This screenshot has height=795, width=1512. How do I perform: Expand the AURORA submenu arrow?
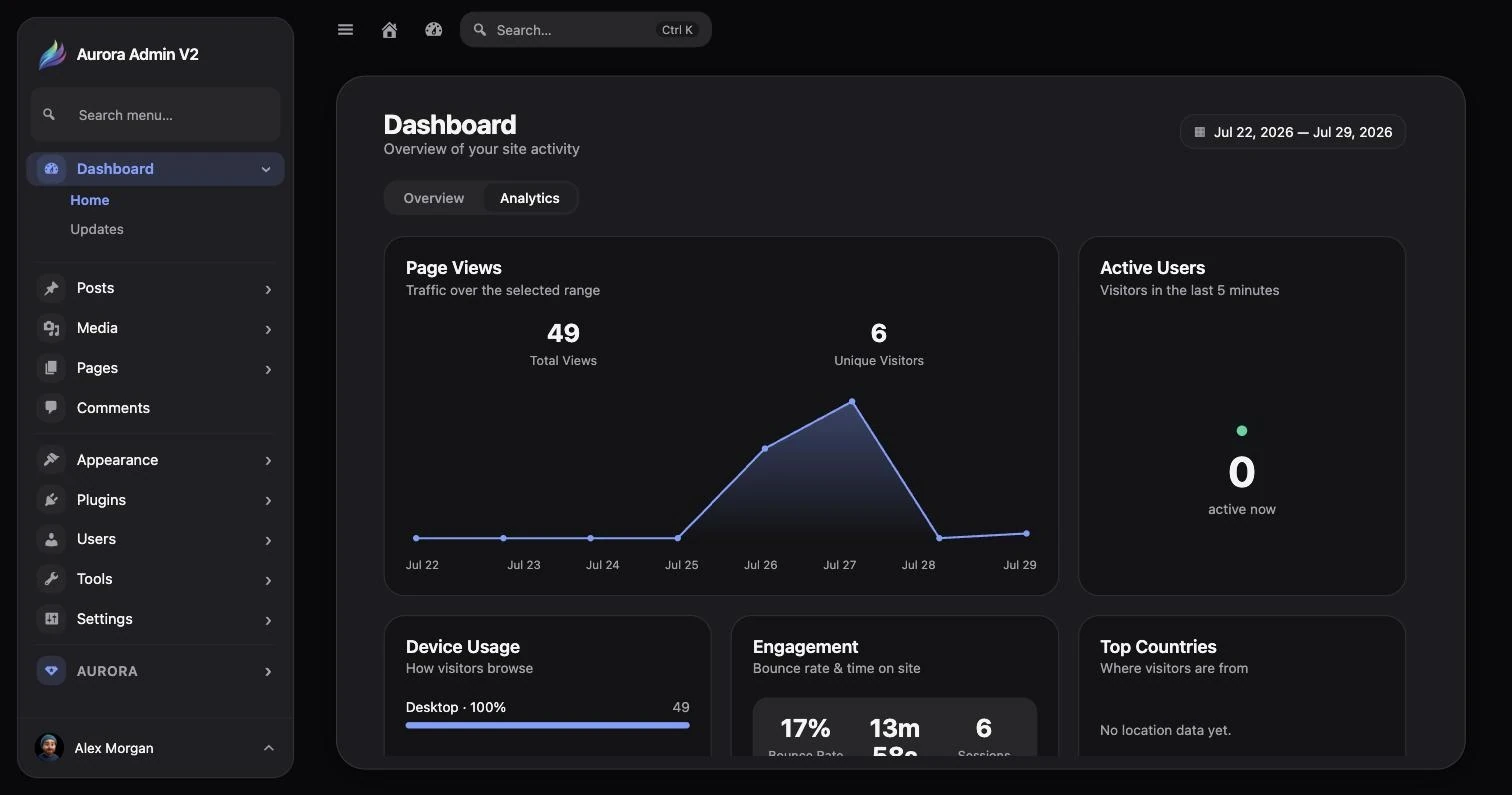pos(268,672)
